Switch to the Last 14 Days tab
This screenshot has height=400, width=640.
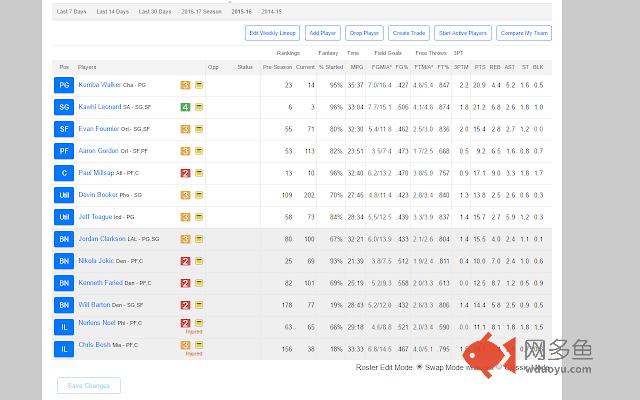[x=113, y=12]
